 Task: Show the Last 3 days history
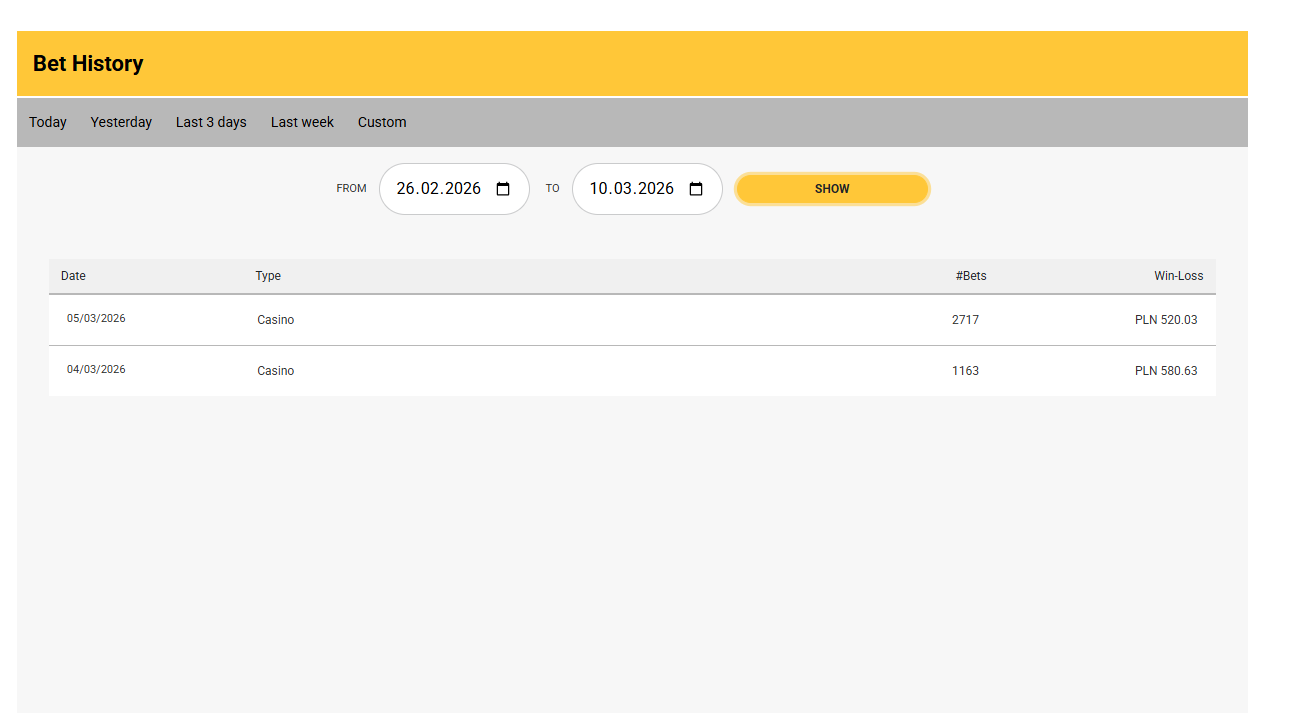pos(211,122)
